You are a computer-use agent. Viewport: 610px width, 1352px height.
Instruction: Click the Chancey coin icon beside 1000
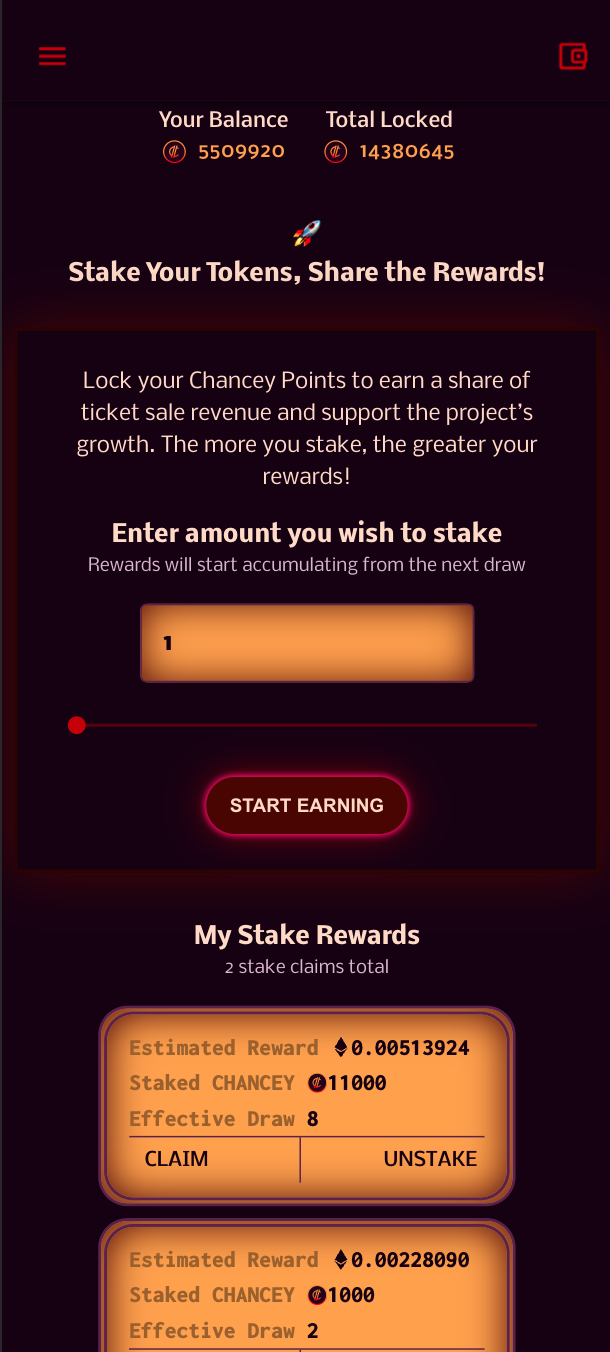pyautogui.click(x=316, y=1295)
